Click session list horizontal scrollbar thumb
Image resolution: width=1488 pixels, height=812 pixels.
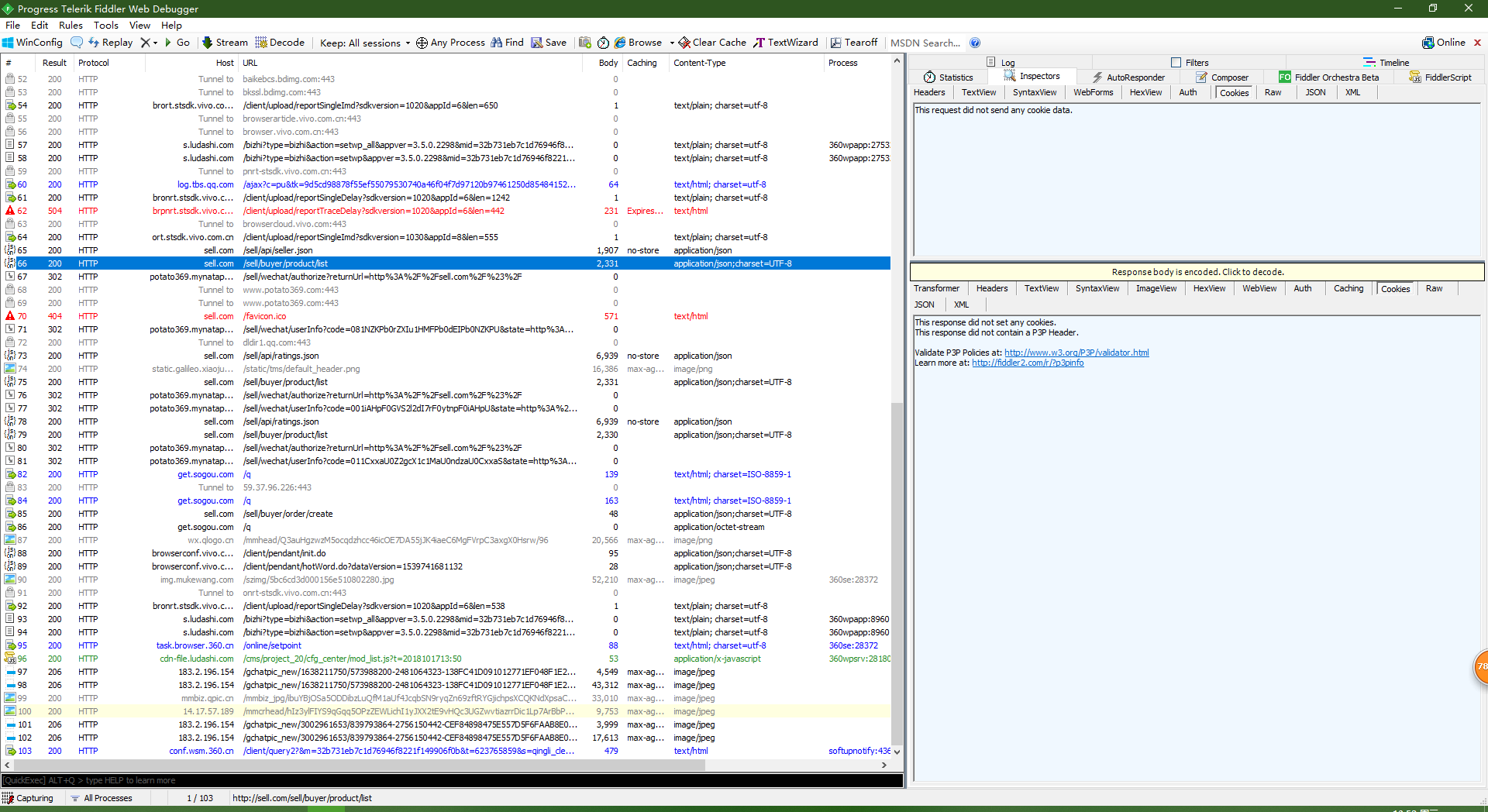[x=358, y=765]
